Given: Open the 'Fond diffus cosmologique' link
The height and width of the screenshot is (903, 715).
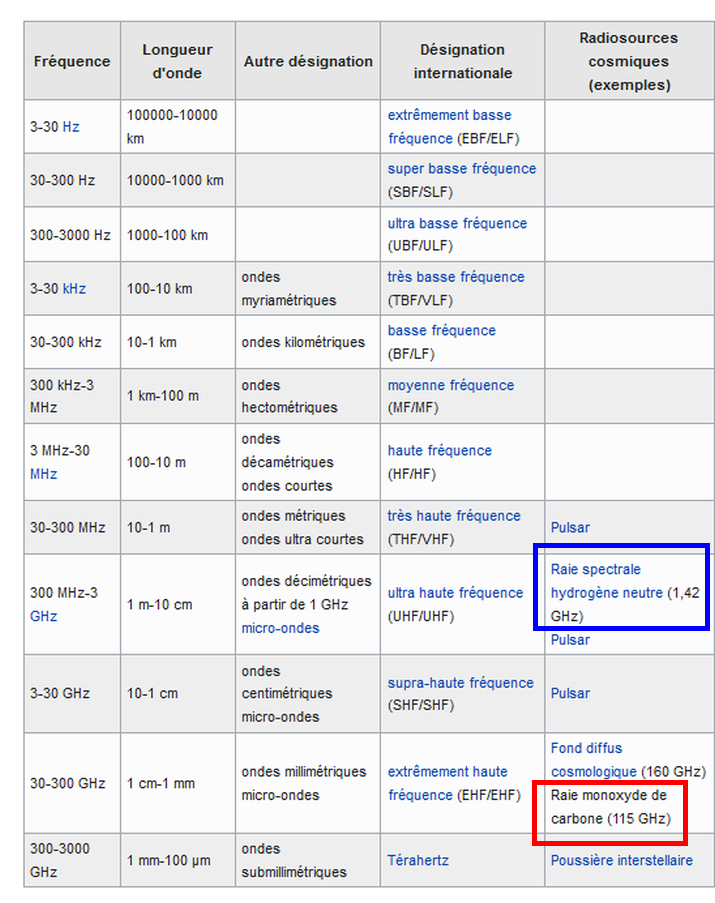Looking at the screenshot, I should coord(594,760).
